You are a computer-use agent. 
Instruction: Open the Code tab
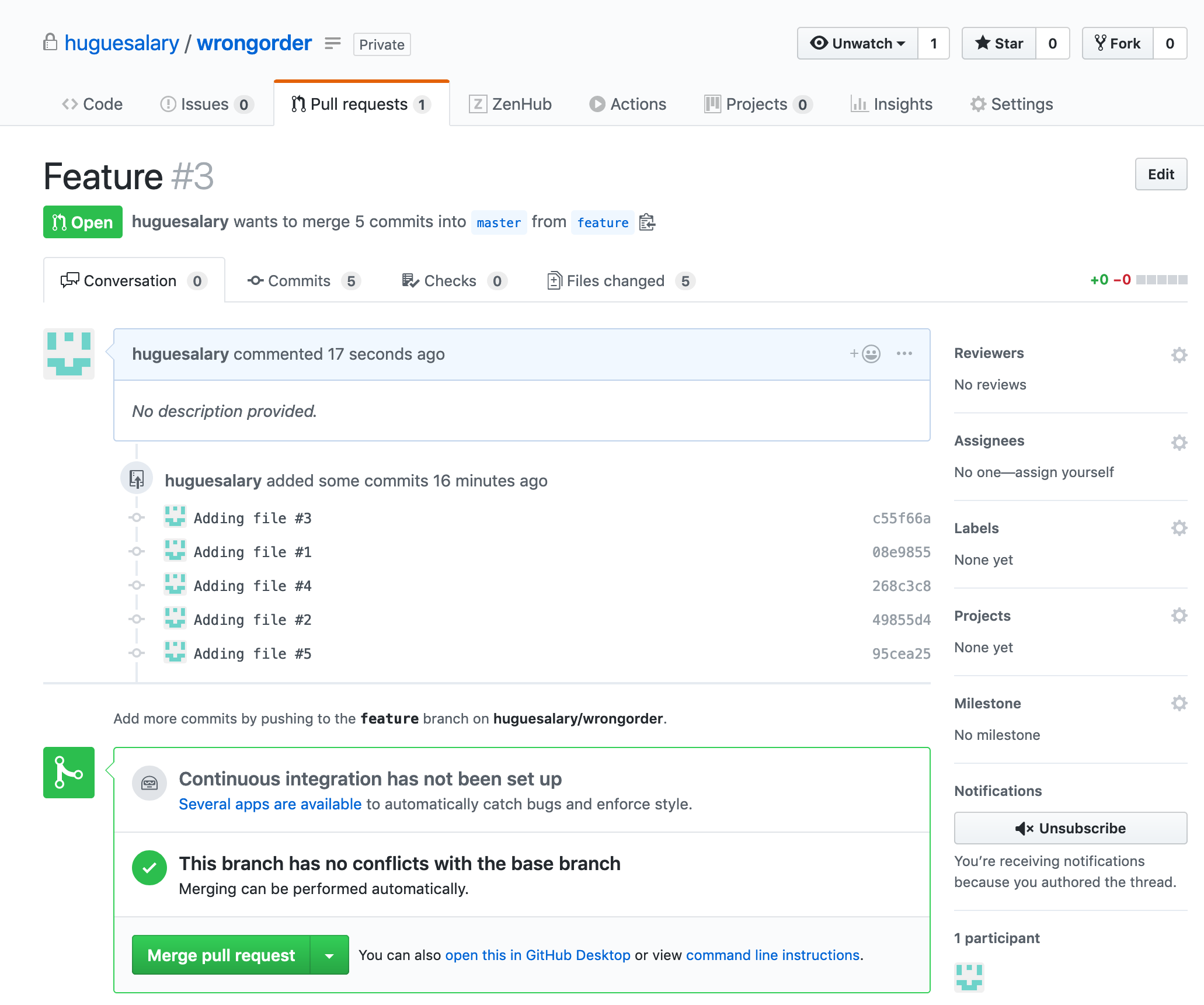92,104
